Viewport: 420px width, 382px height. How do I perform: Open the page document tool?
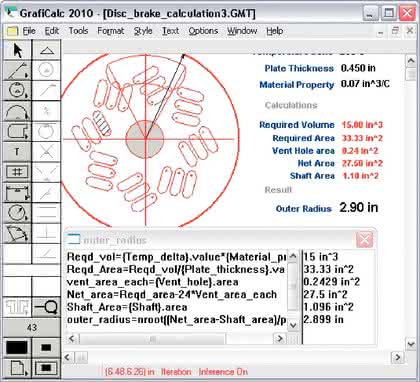pos(17,369)
